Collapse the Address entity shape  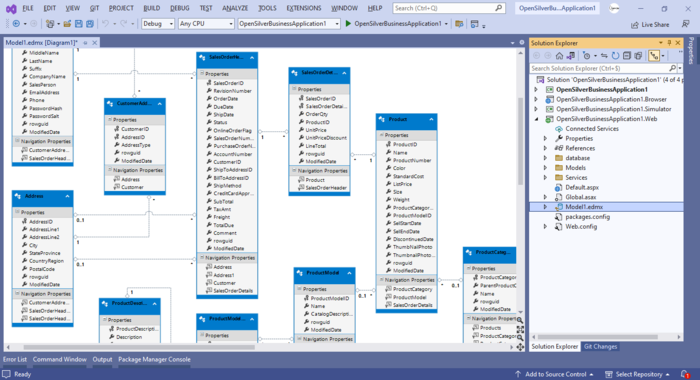pyautogui.click(x=67, y=196)
